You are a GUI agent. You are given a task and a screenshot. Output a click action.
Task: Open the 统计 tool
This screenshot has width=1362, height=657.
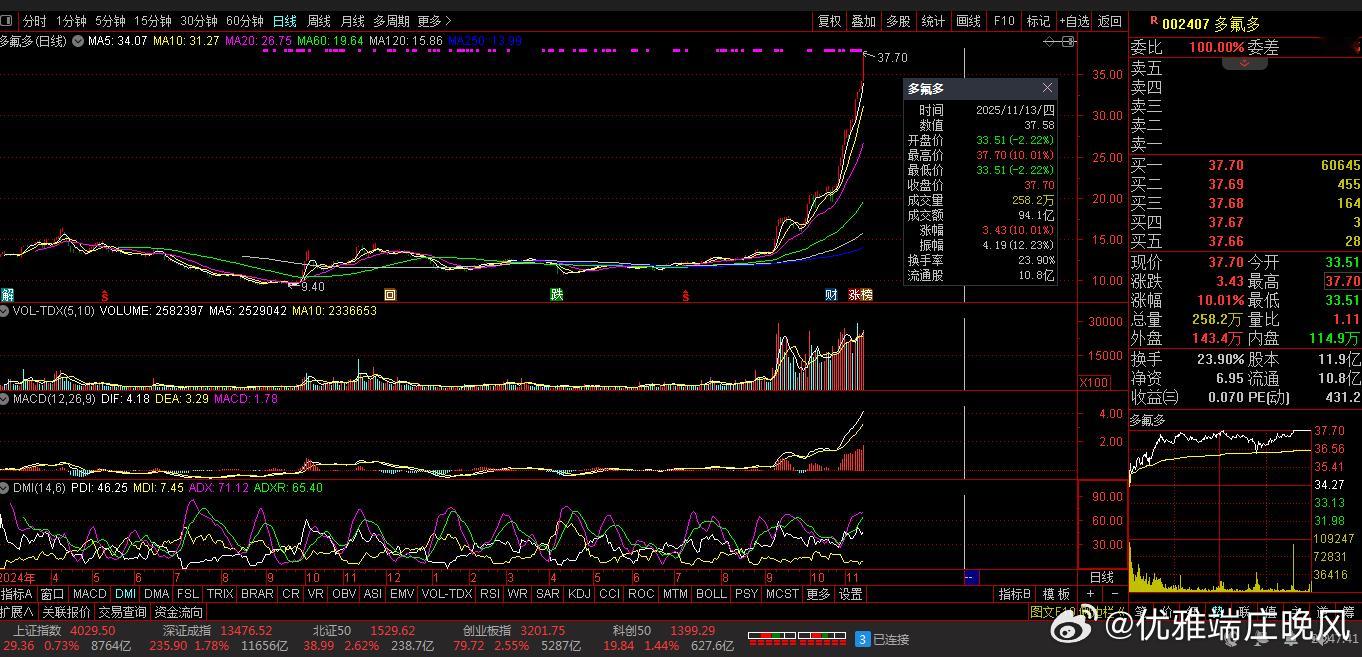click(933, 21)
